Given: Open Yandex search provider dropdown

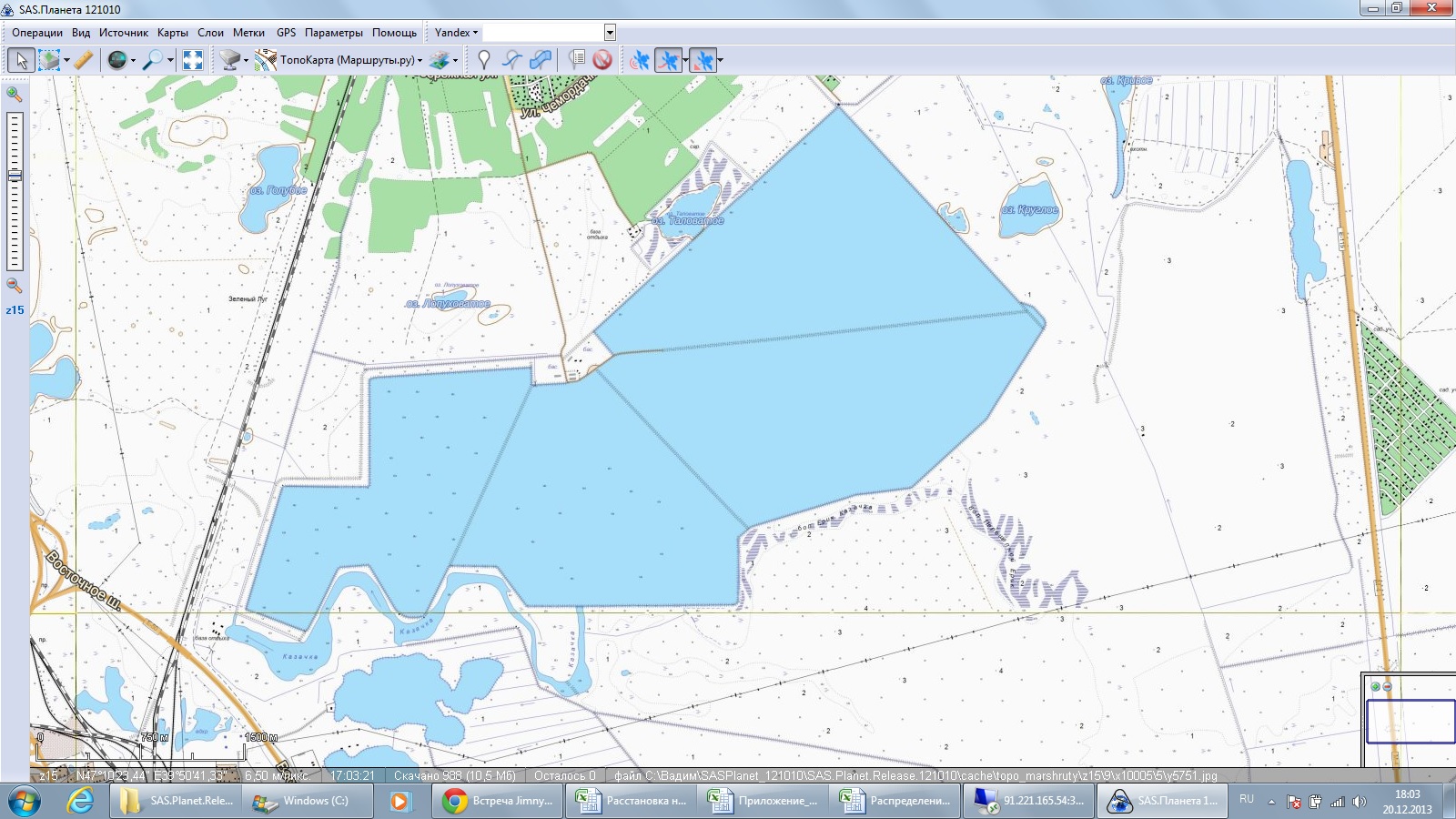Looking at the screenshot, I should 456,33.
